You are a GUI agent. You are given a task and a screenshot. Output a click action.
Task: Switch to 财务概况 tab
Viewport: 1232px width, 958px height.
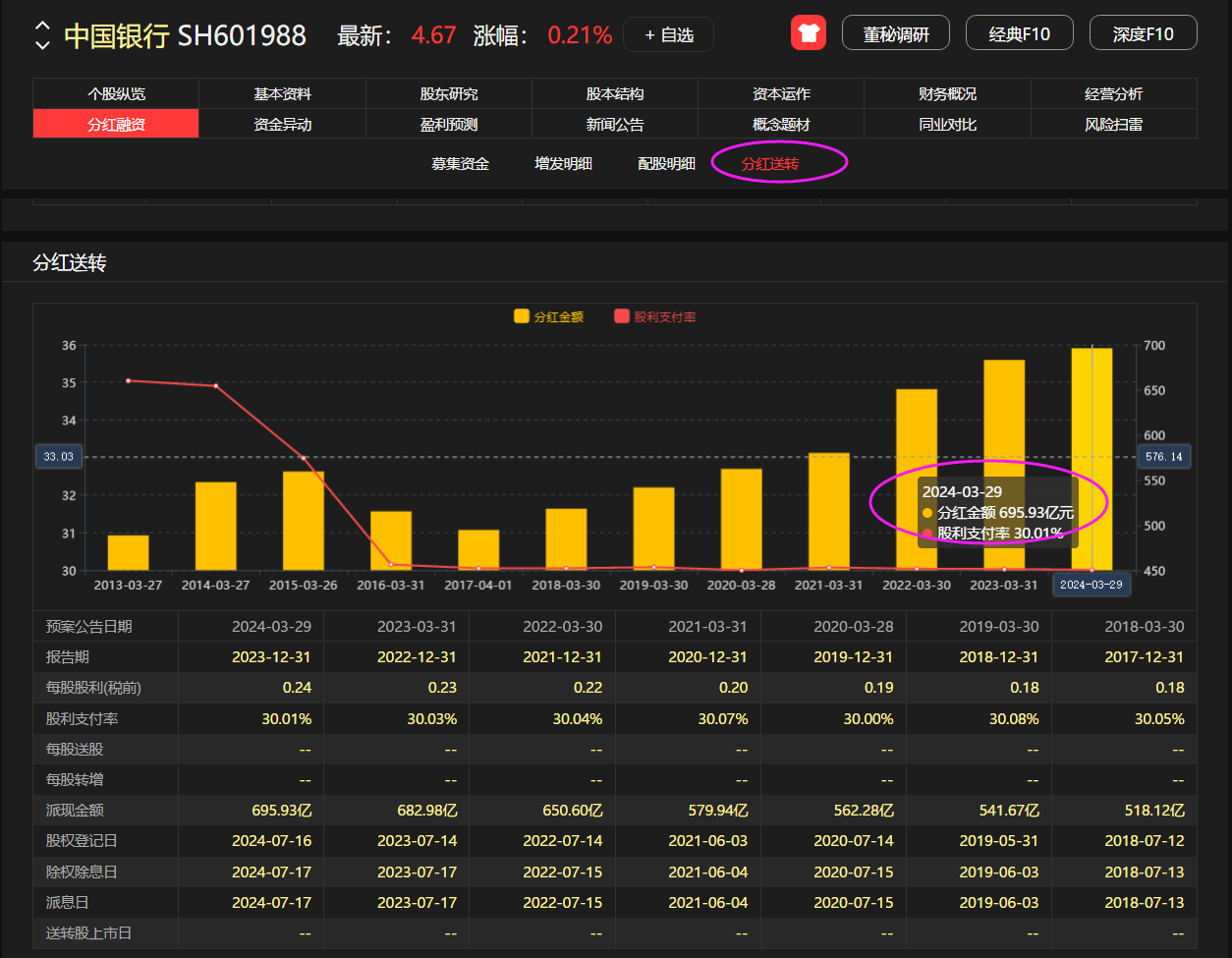[948, 93]
